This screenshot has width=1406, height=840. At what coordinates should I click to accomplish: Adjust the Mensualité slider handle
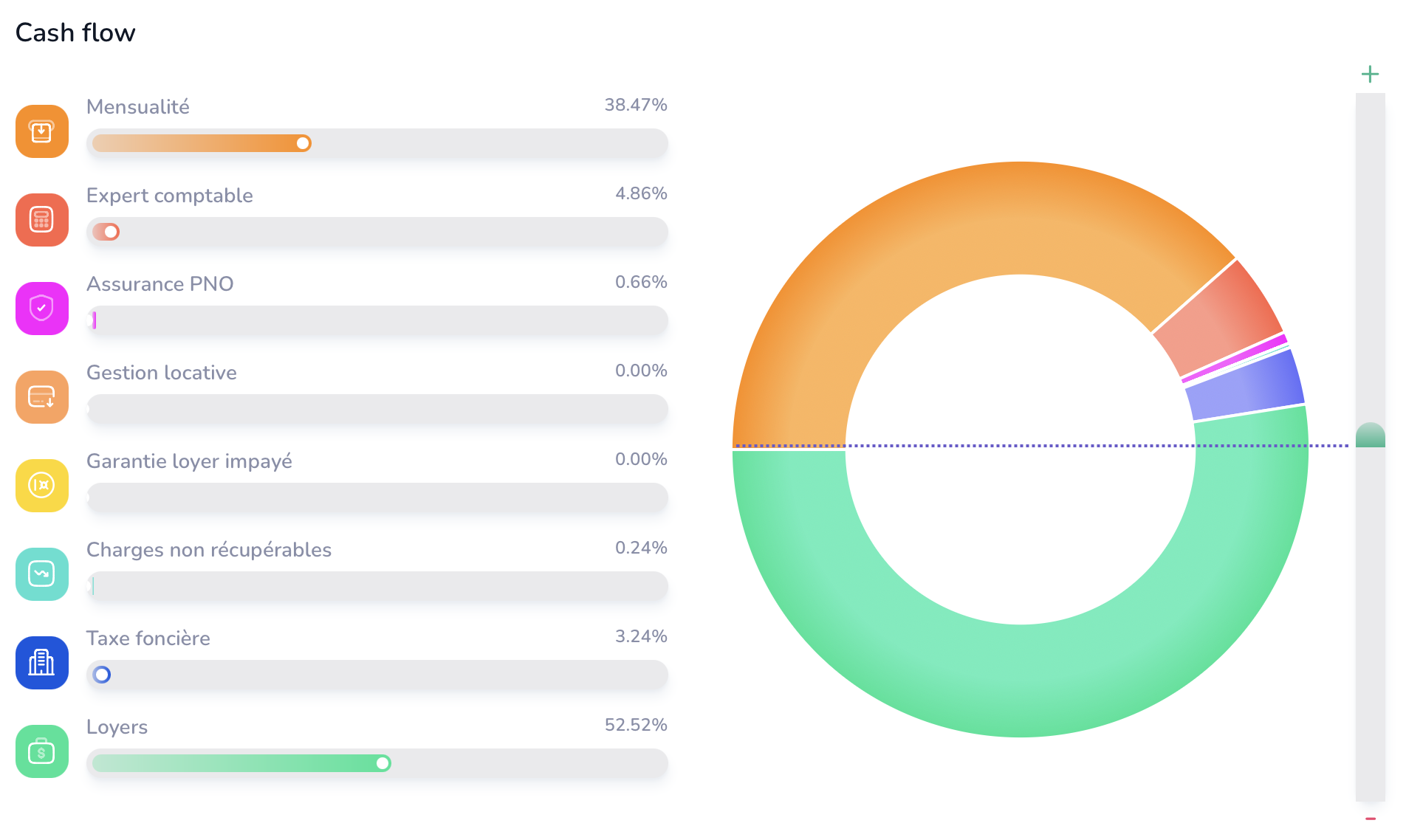[302, 143]
